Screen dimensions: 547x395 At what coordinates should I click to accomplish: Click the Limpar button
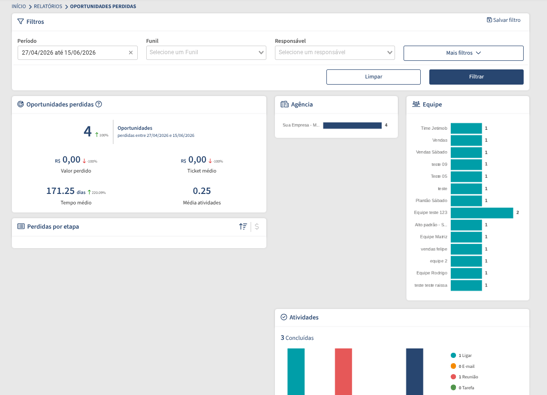click(373, 77)
